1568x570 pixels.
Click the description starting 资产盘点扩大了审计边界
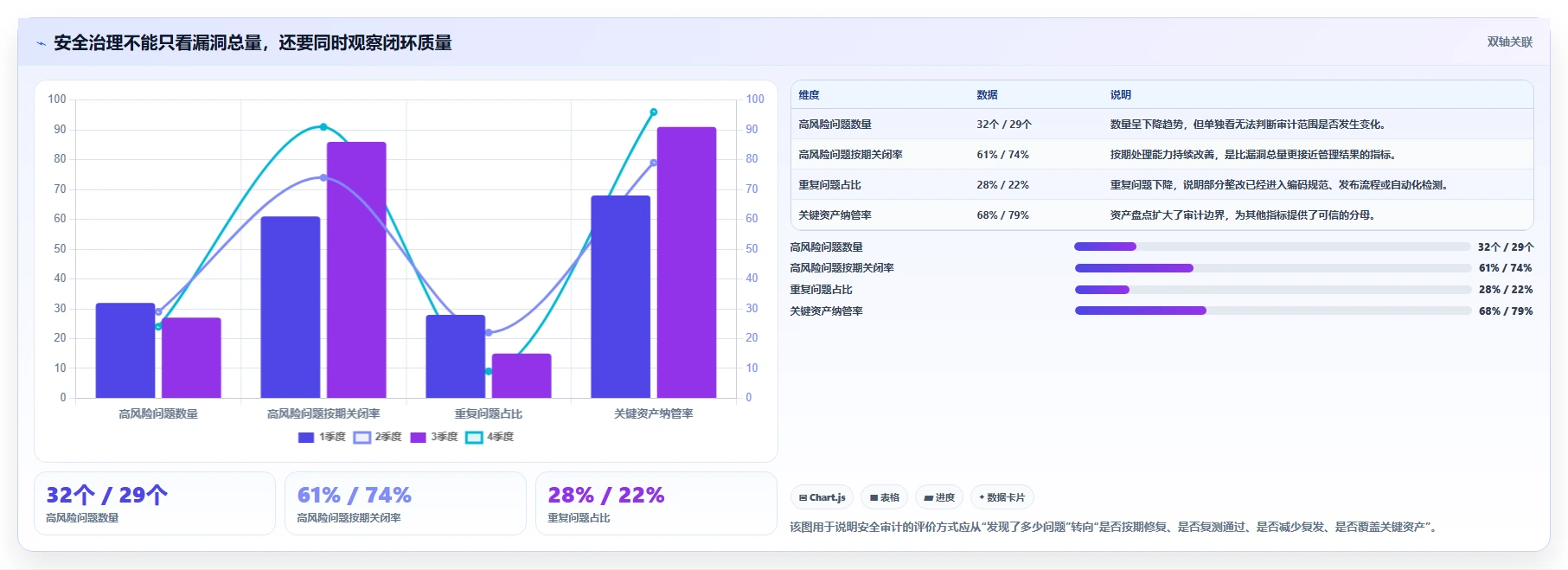[1245, 215]
